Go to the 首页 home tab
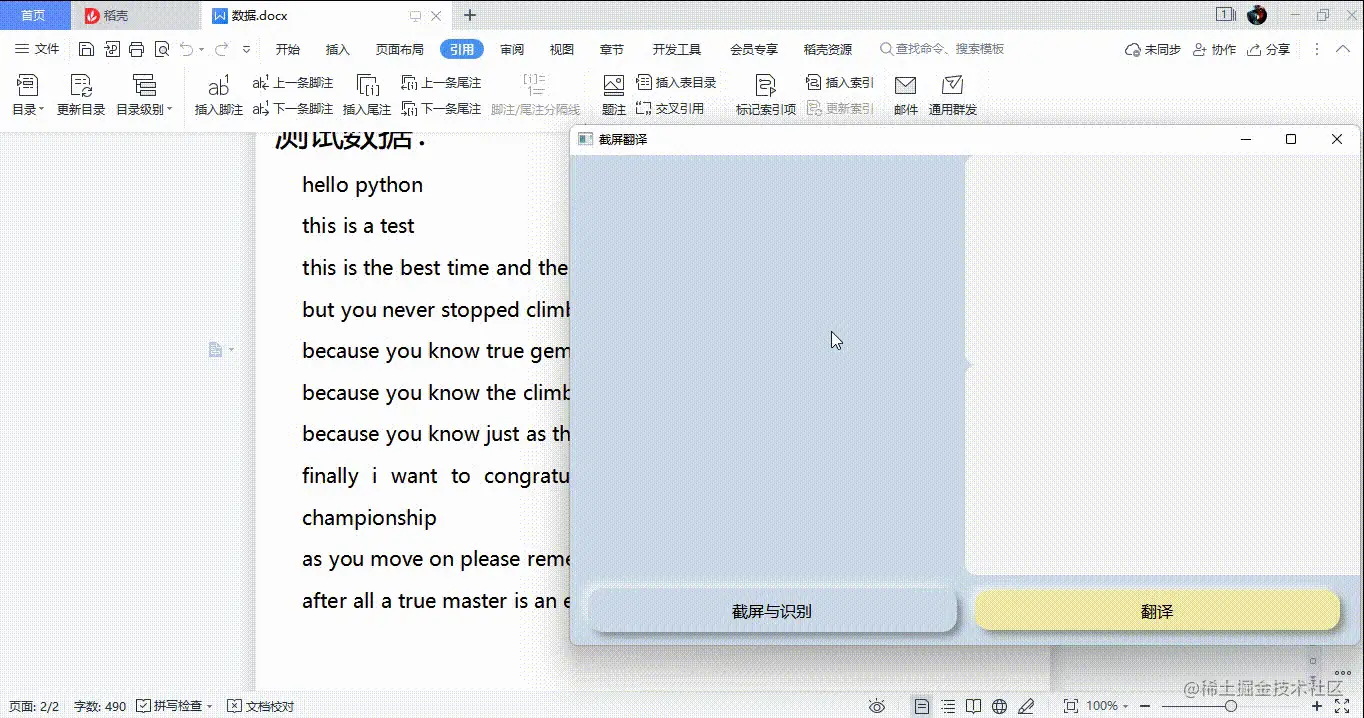The width and height of the screenshot is (1364, 718). coord(34,15)
